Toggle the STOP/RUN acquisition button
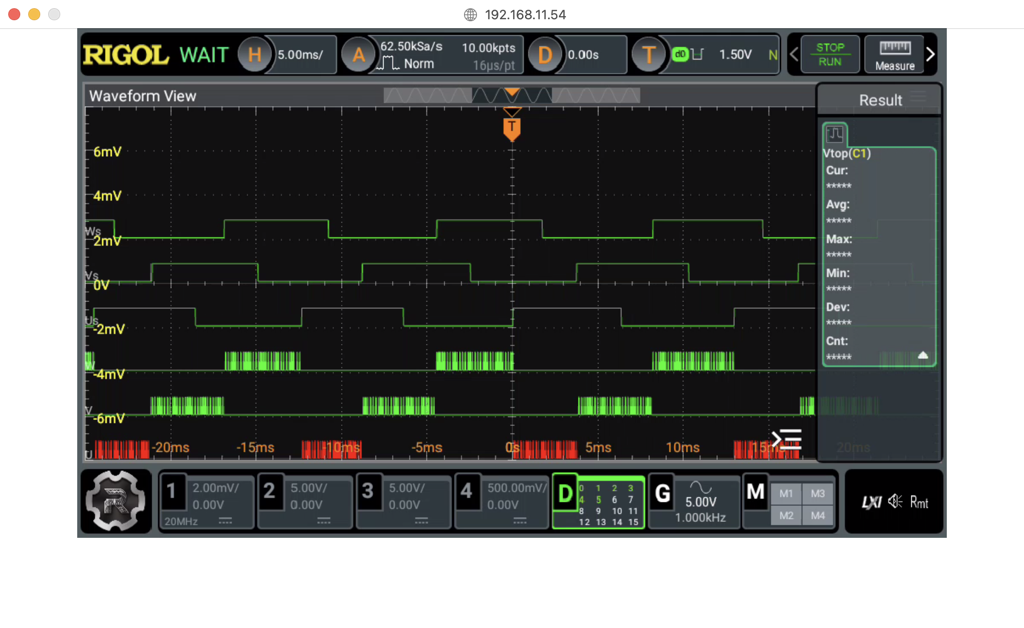Image resolution: width=1024 pixels, height=628 pixels. 829,54
